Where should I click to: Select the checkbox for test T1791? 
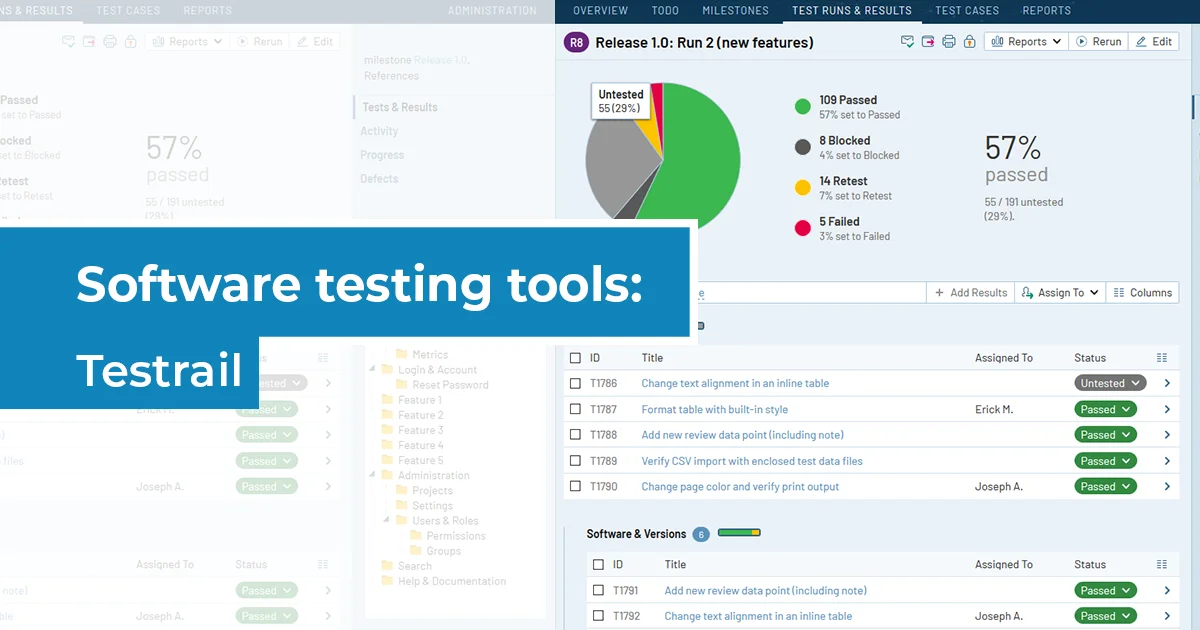click(x=598, y=591)
